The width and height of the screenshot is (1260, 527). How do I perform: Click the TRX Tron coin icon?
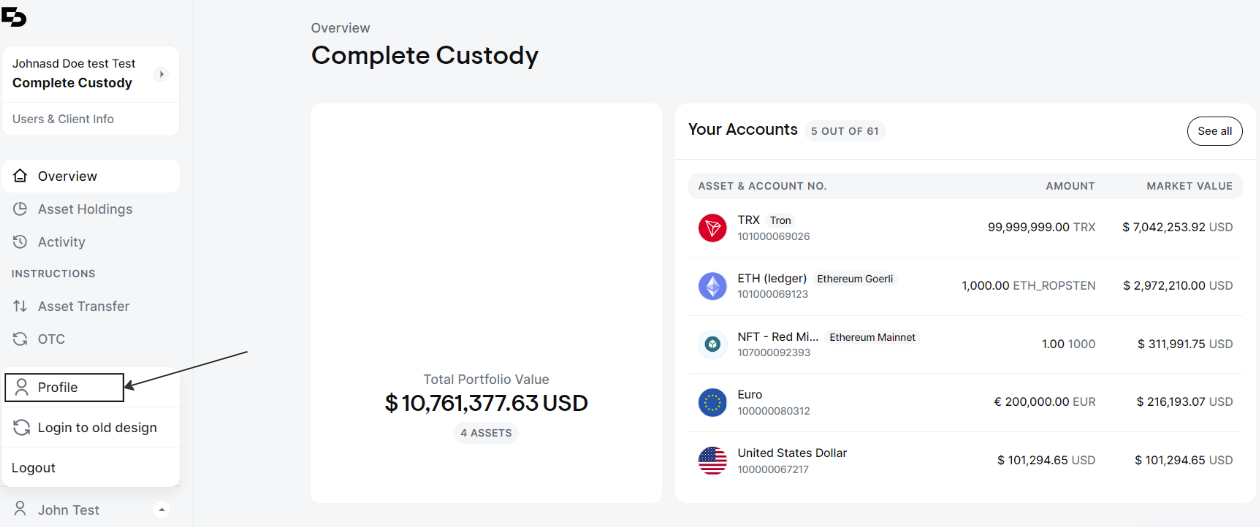tap(712, 228)
